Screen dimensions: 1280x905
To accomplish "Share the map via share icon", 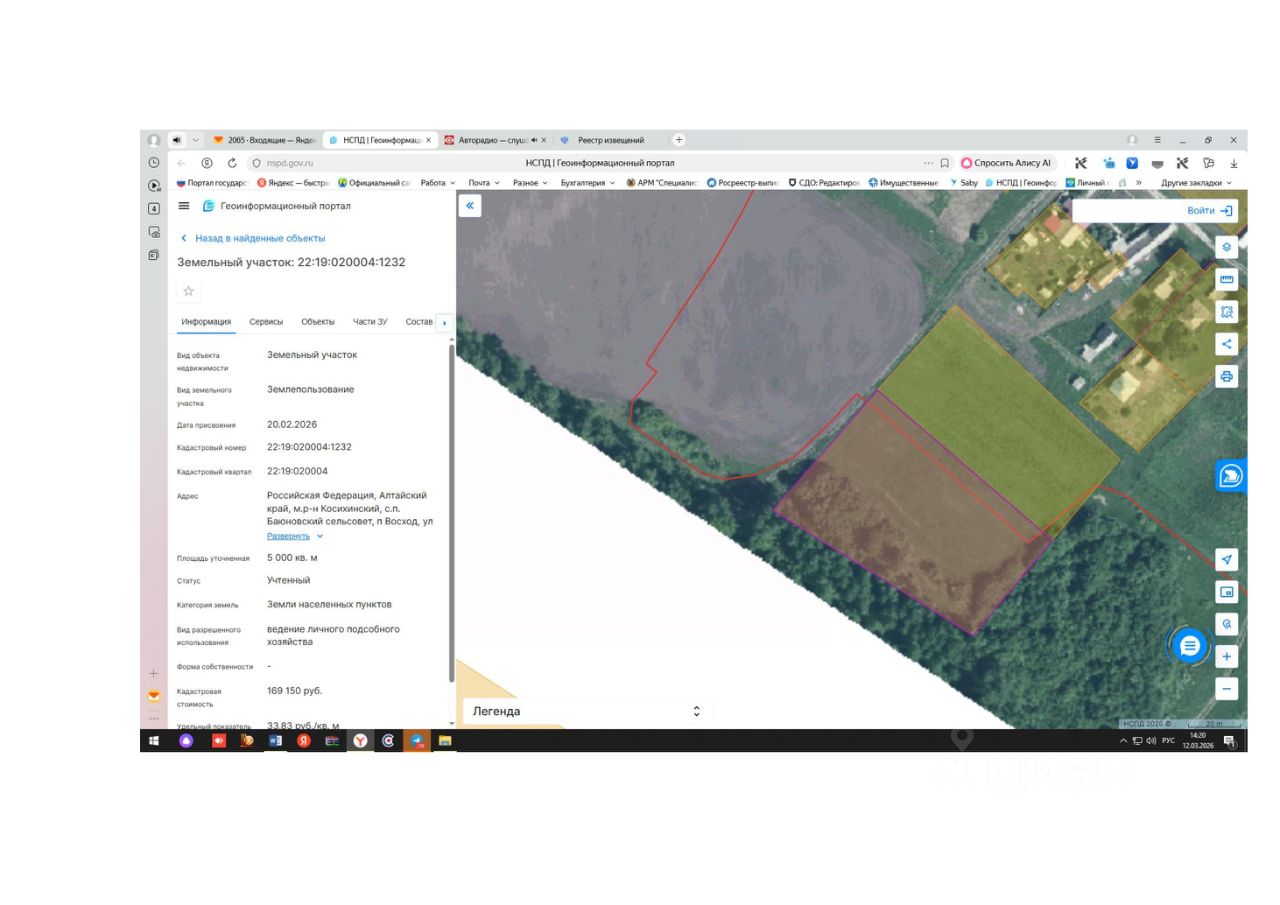I will pyautogui.click(x=1227, y=344).
